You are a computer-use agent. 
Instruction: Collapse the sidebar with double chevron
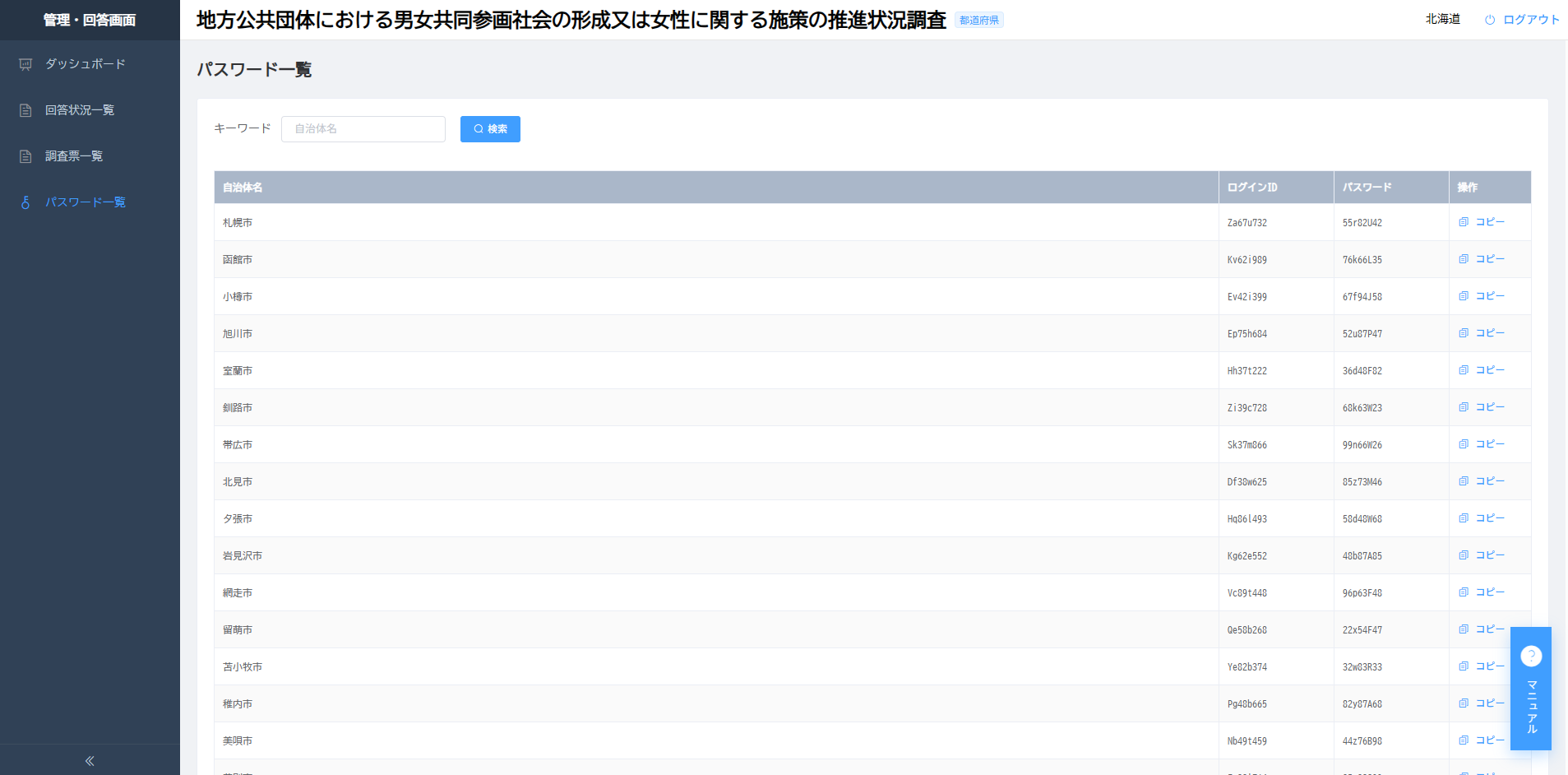[x=90, y=761]
